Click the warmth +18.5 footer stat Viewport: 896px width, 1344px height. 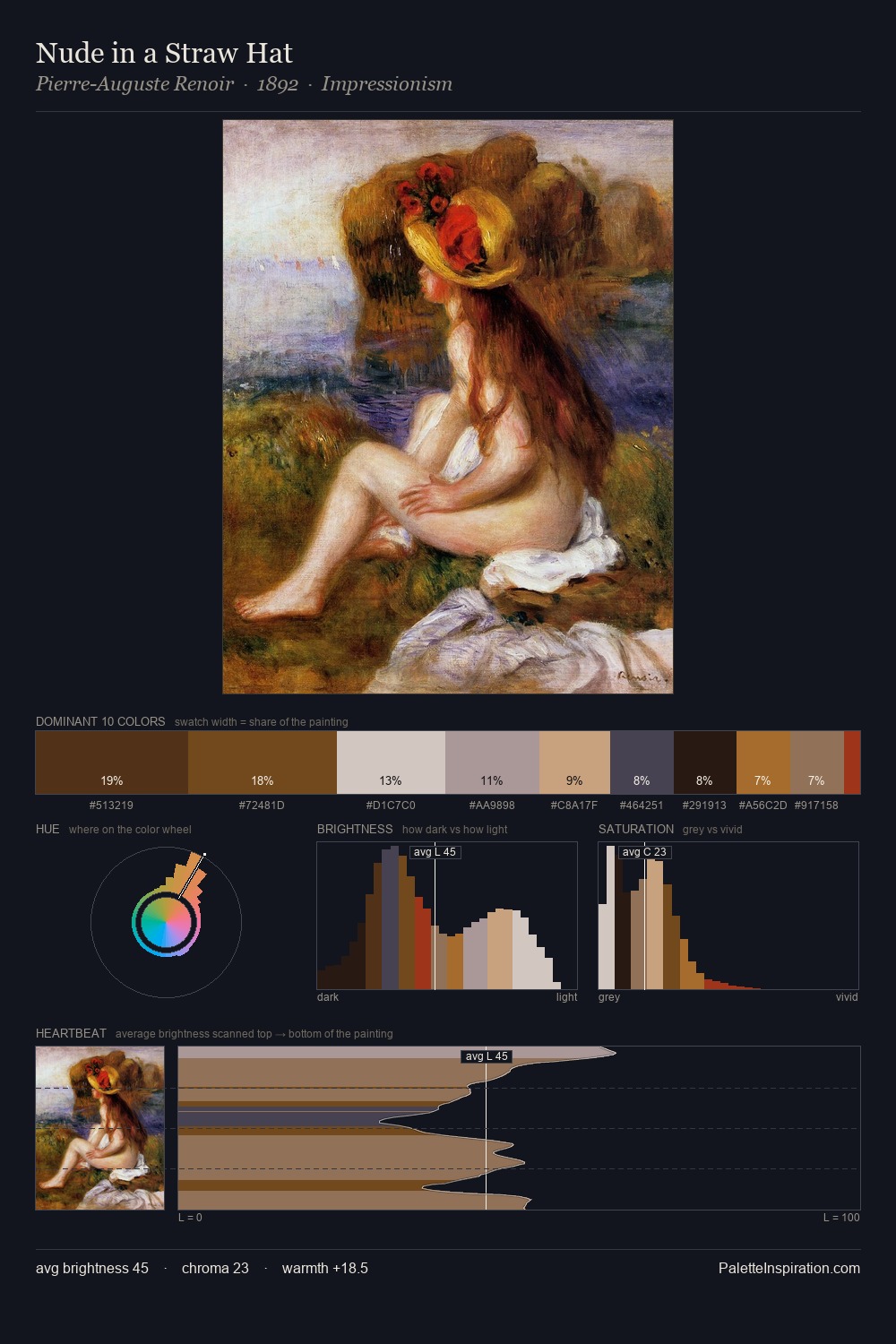pos(325,1268)
